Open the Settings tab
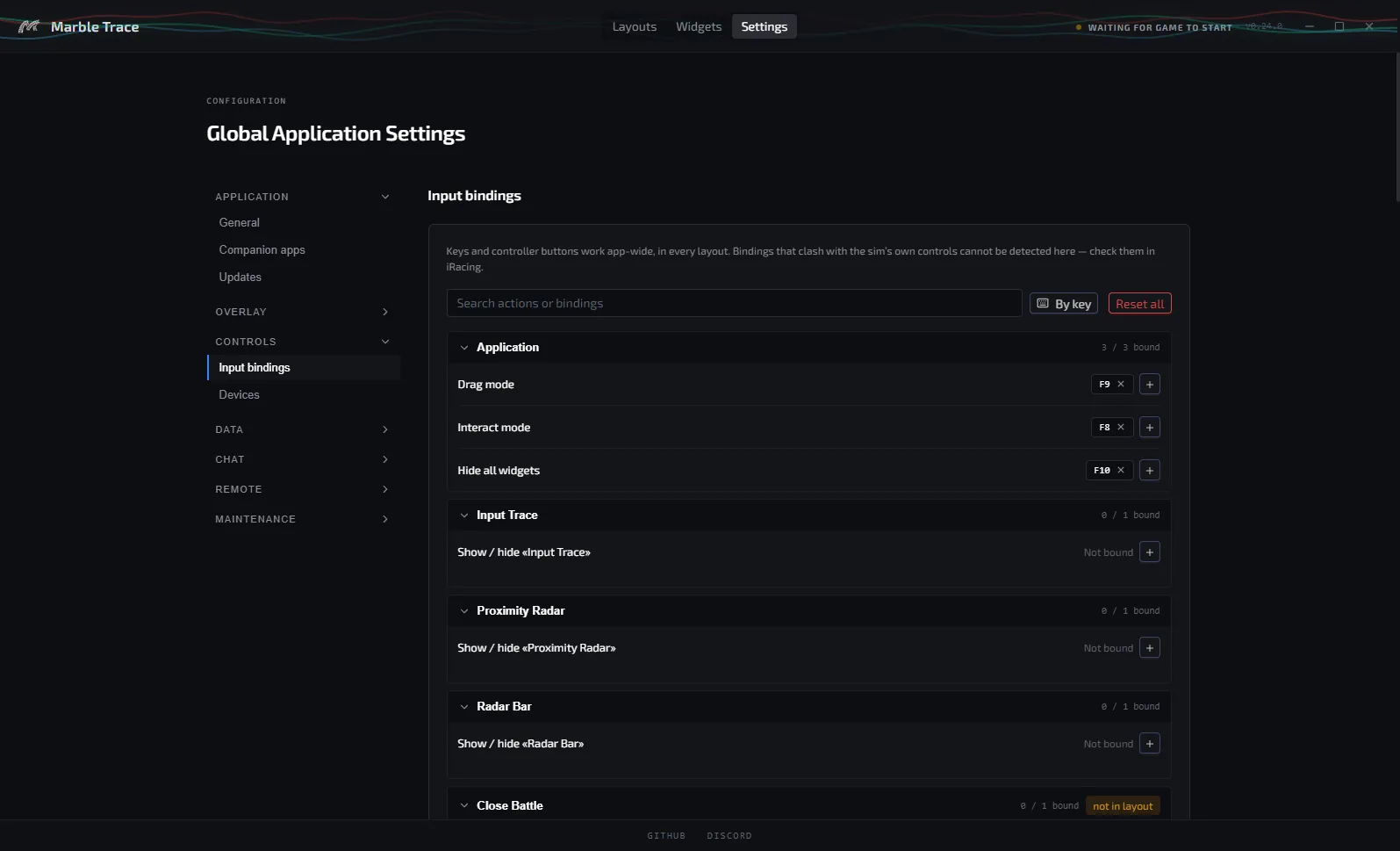Screen dimensions: 1400x851 pos(764,26)
